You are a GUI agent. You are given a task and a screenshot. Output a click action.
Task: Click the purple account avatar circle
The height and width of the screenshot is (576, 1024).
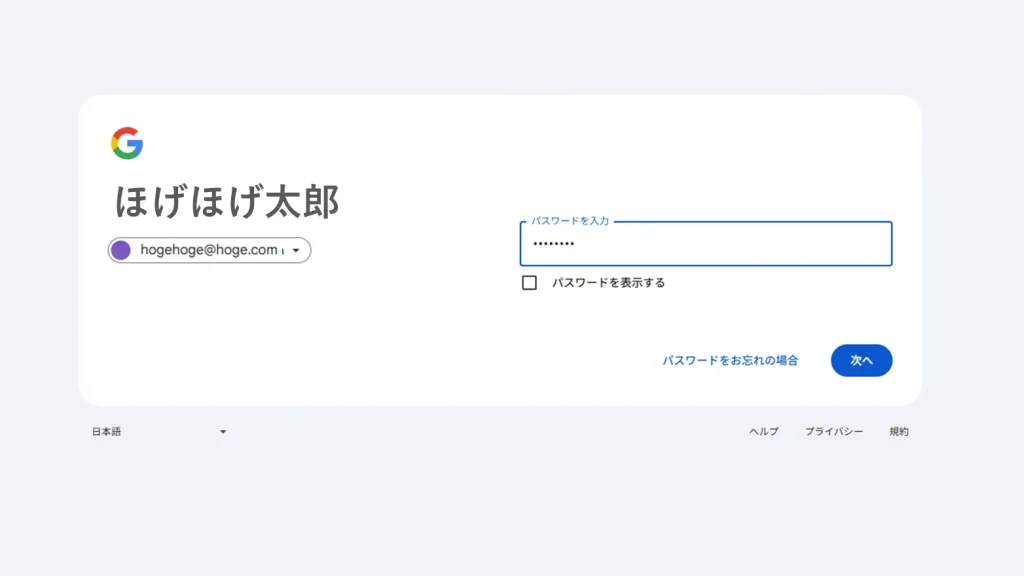tap(121, 250)
